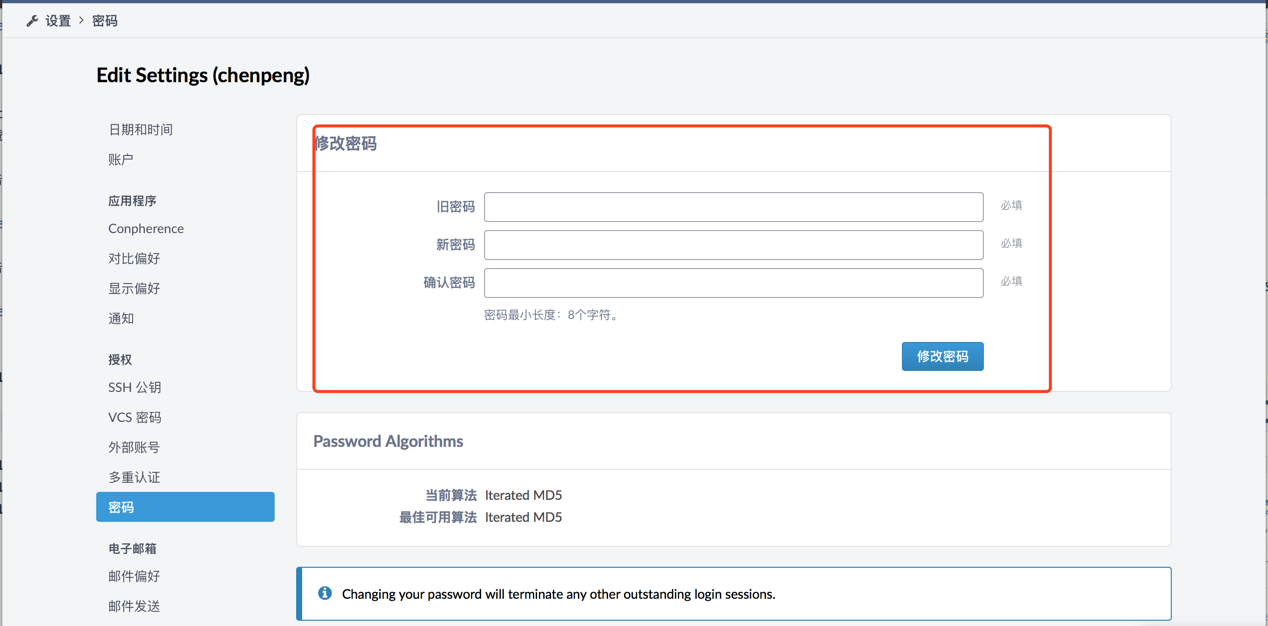Open VCS 密码 settings

click(135, 417)
